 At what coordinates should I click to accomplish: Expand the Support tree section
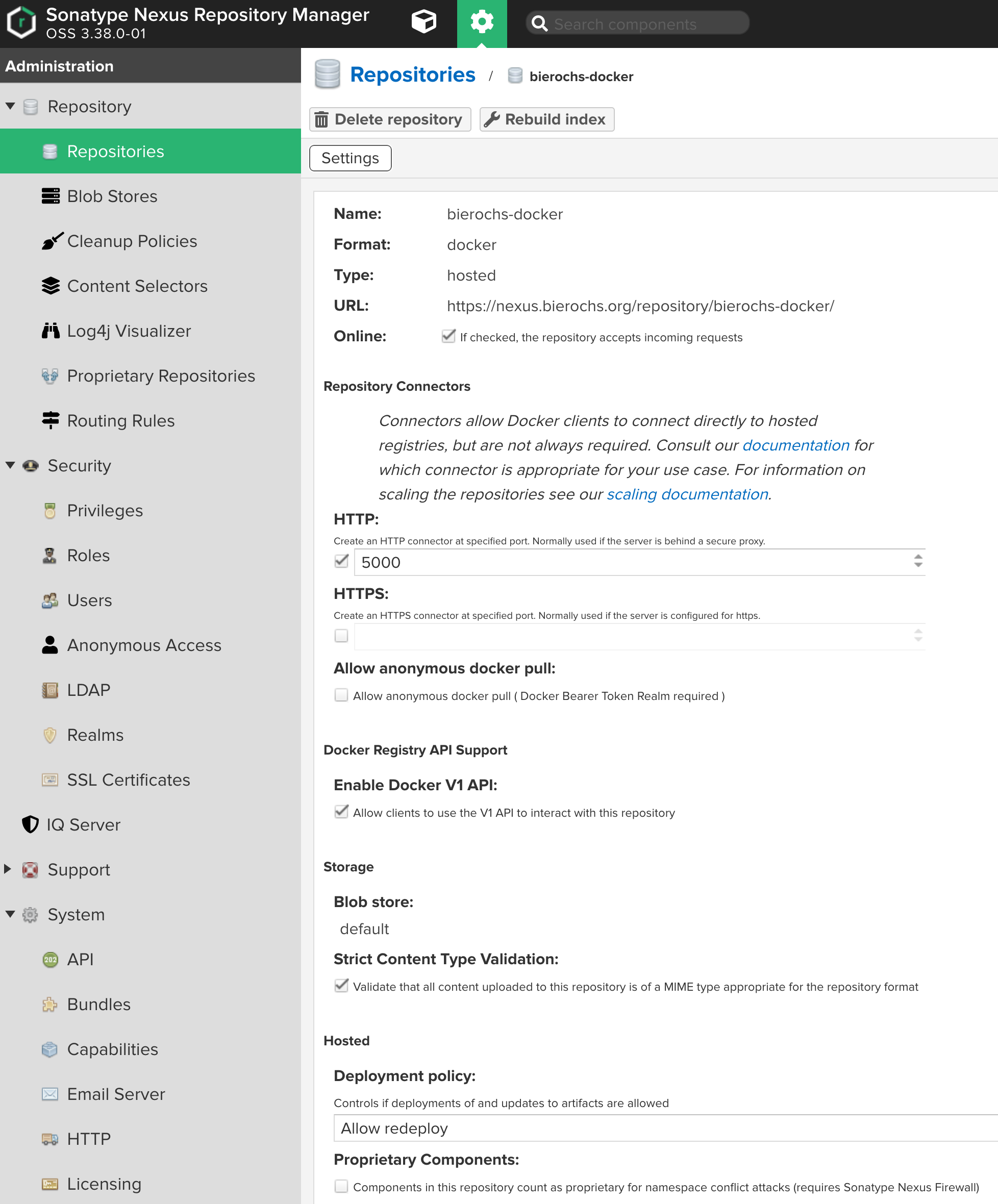click(8, 869)
